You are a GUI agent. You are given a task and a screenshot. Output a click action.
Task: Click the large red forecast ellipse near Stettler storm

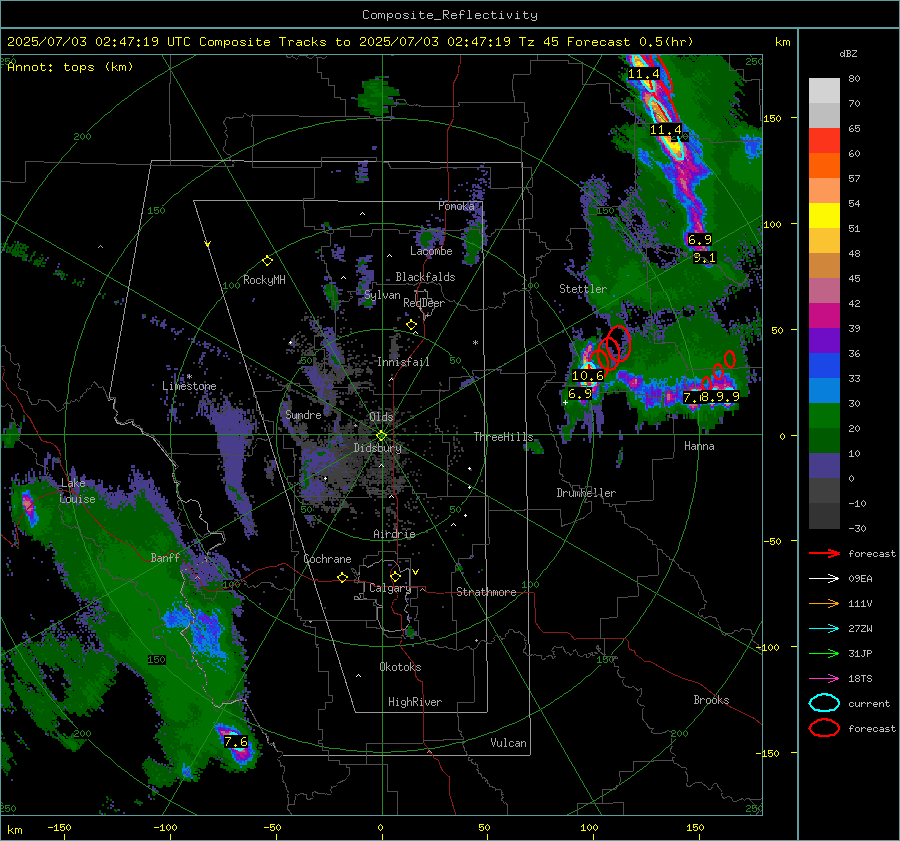[619, 343]
